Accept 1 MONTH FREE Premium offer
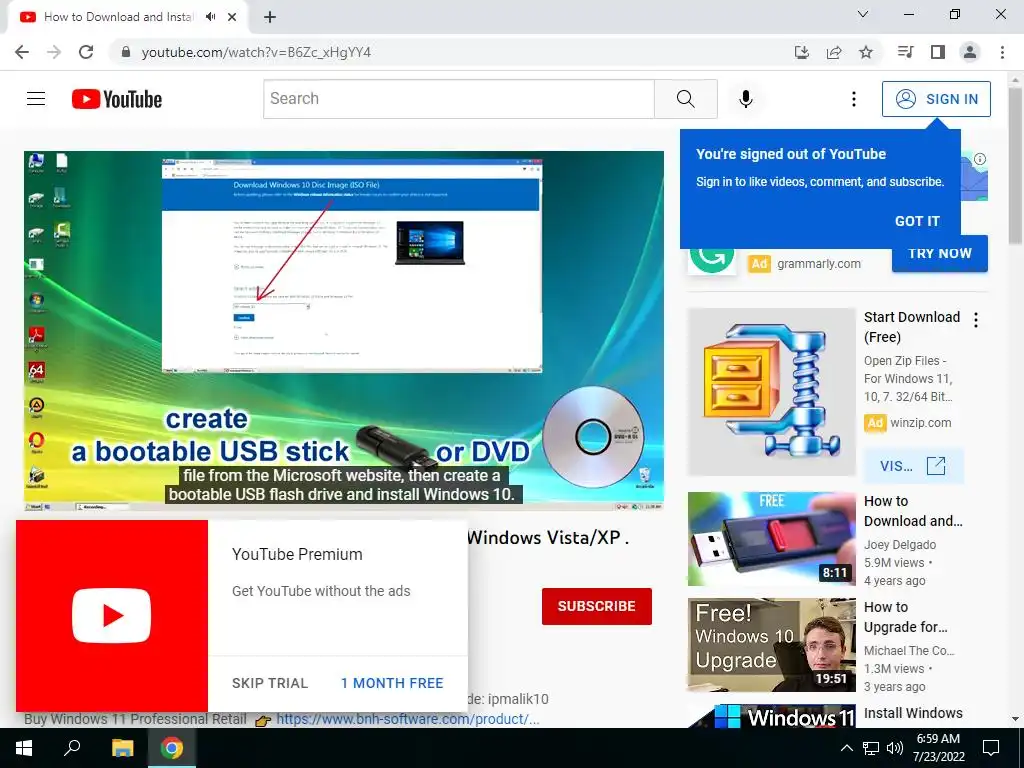The width and height of the screenshot is (1024, 768). (x=392, y=683)
